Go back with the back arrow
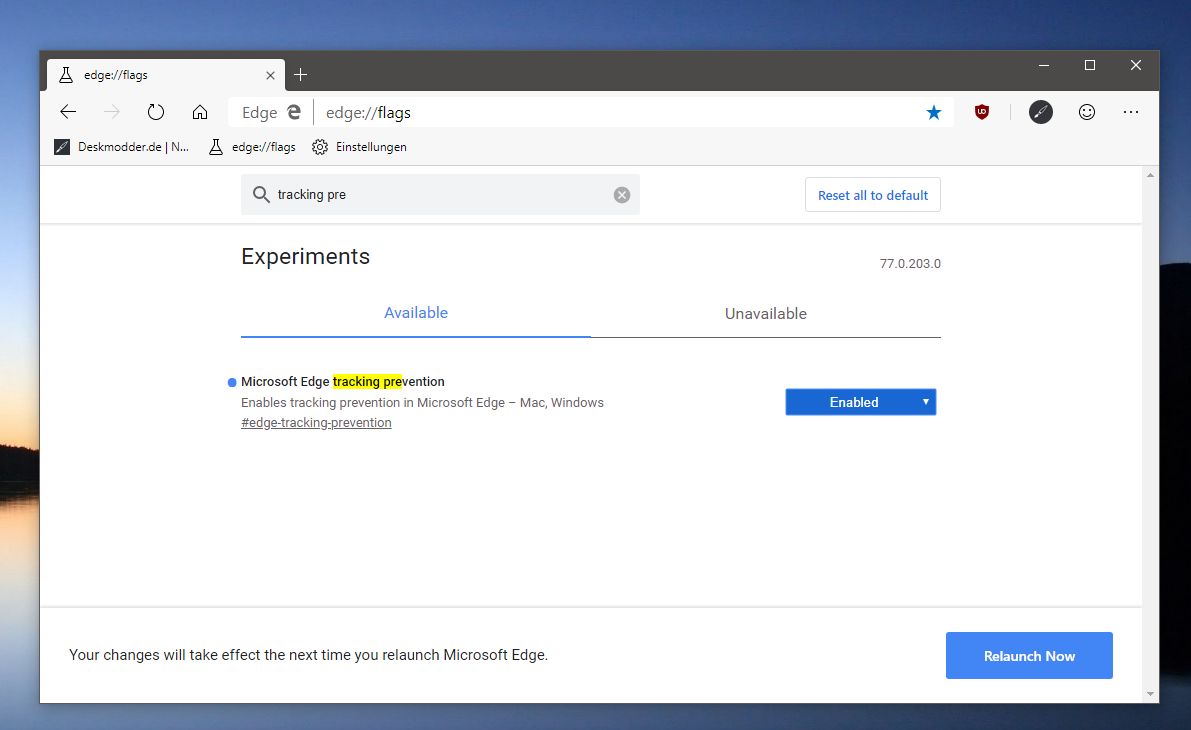This screenshot has height=730, width=1191. [x=68, y=112]
